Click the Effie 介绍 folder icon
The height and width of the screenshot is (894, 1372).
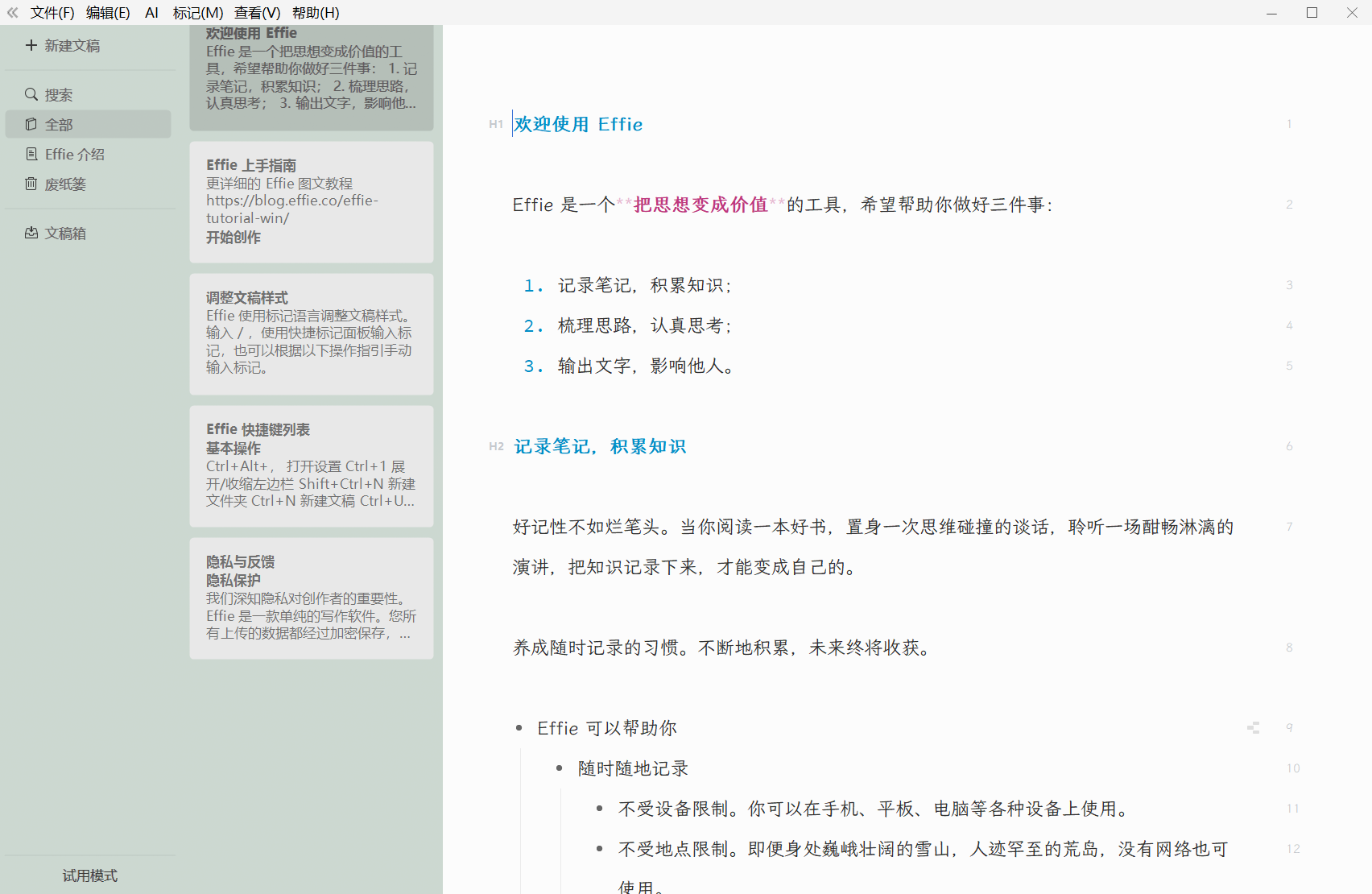coord(31,154)
